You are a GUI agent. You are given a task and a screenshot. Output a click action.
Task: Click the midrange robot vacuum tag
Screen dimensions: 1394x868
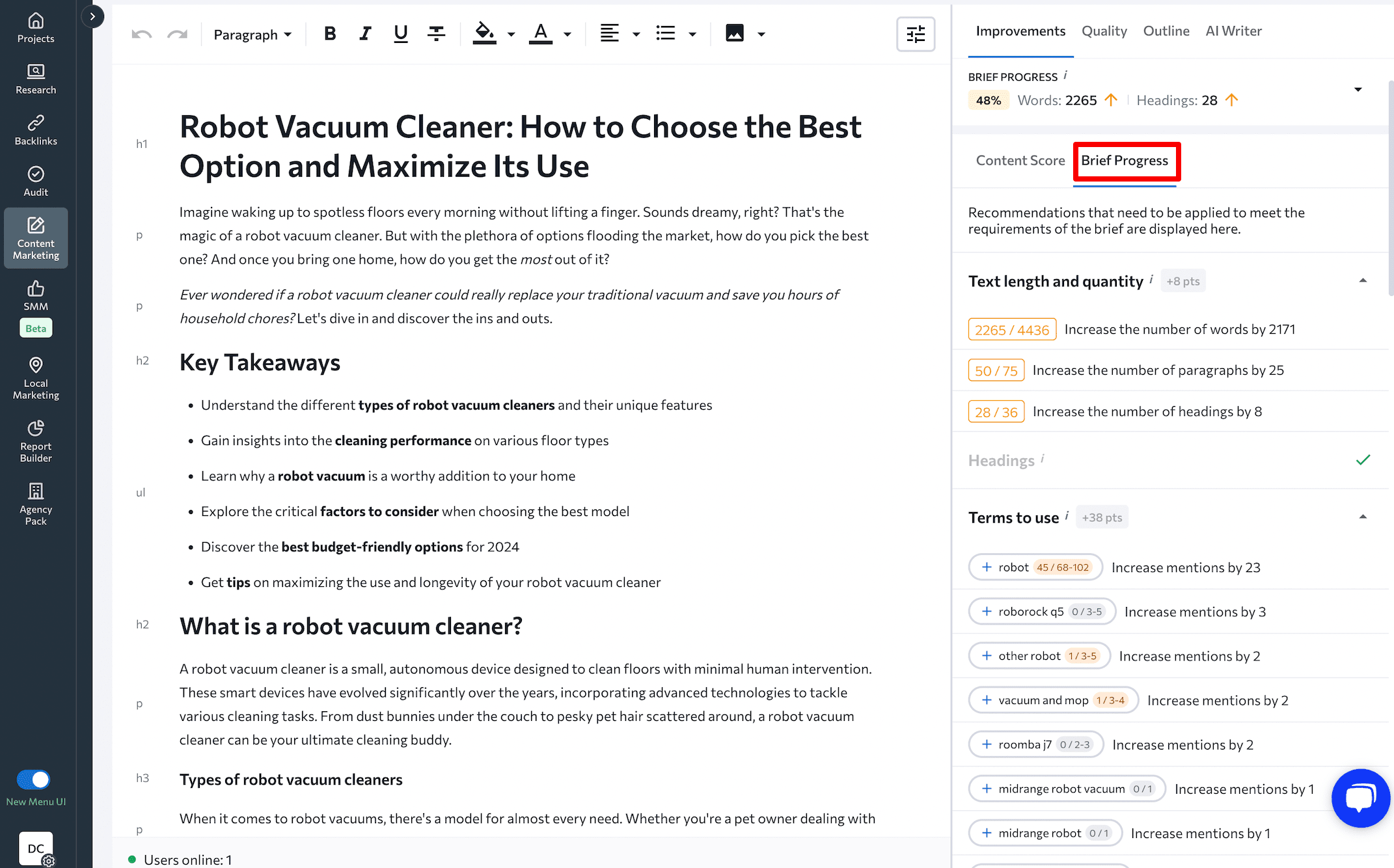coord(1065,788)
